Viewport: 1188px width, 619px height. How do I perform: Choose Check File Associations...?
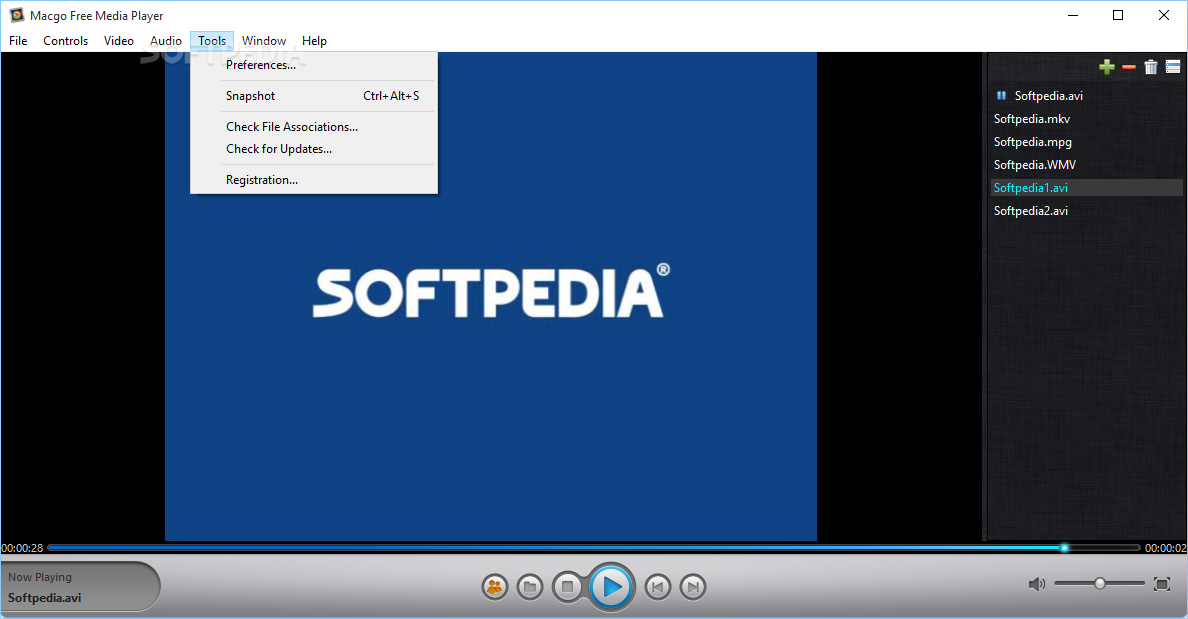[x=314, y=127]
